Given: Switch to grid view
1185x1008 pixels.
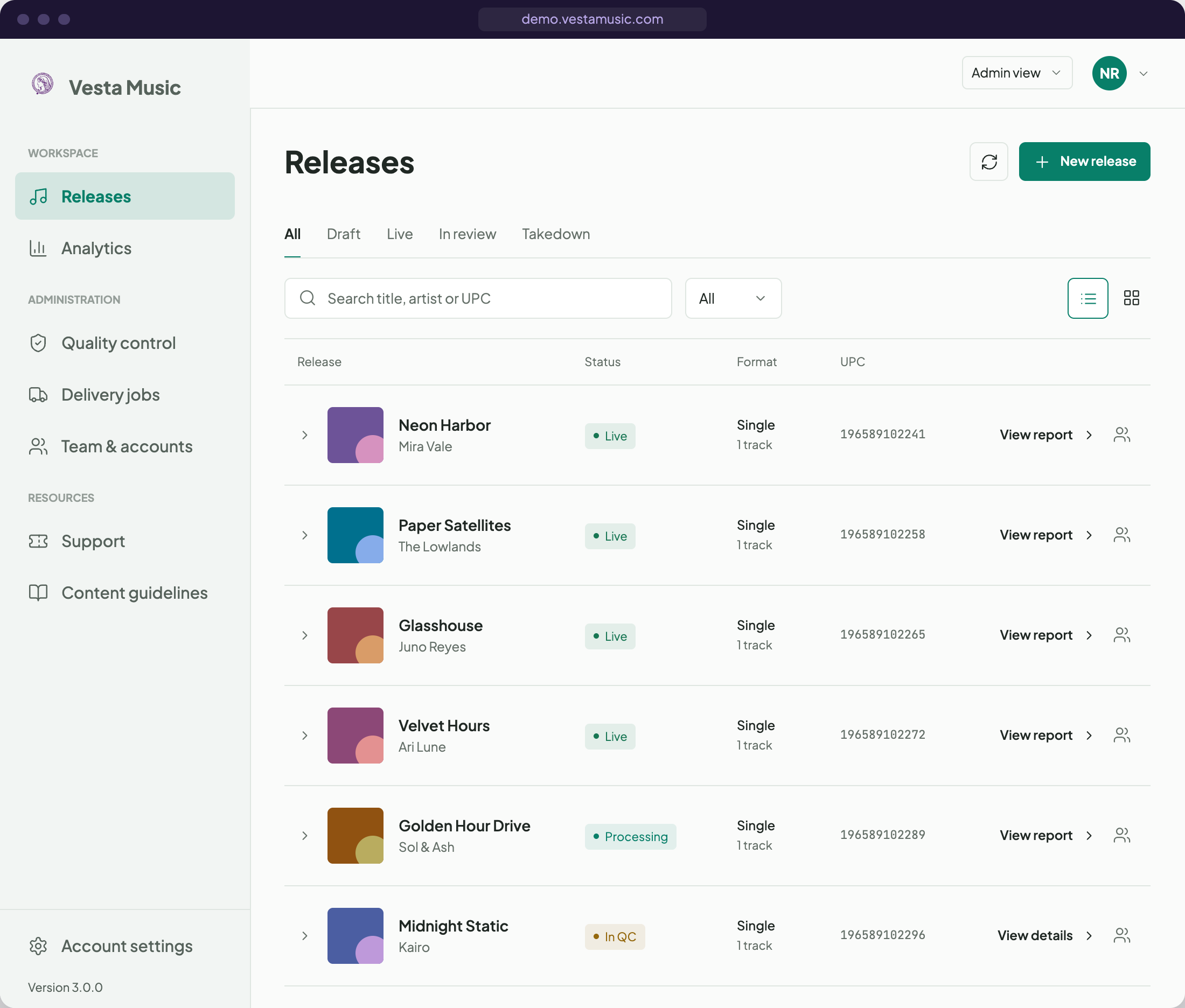Looking at the screenshot, I should [x=1131, y=298].
